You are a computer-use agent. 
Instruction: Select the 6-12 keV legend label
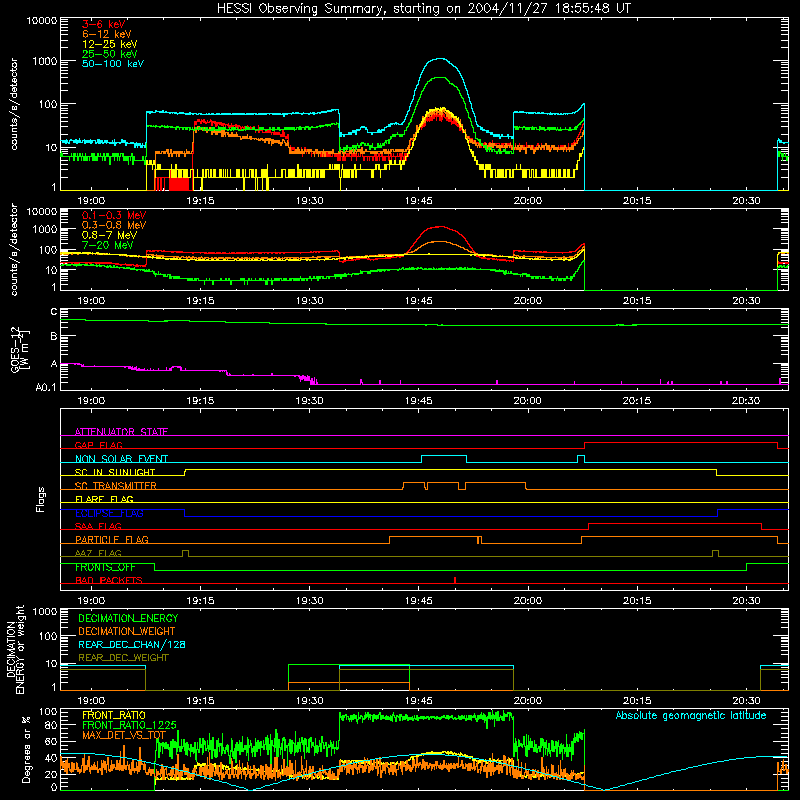[x=107, y=34]
